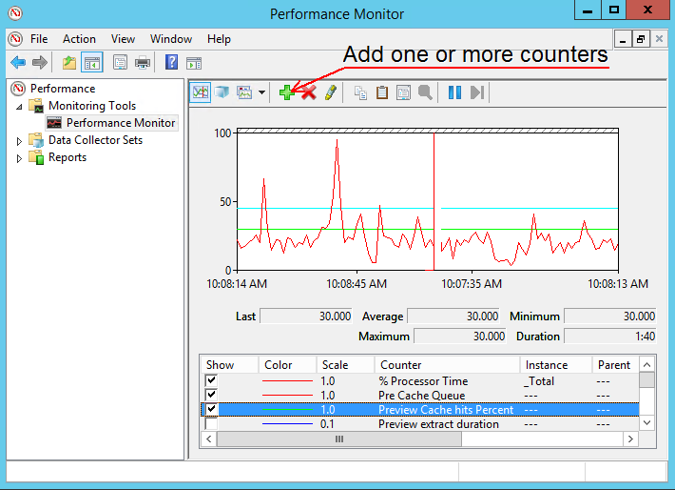This screenshot has height=490, width=675.
Task: Uncheck Show for Pre Cache Queue
Action: 211,395
